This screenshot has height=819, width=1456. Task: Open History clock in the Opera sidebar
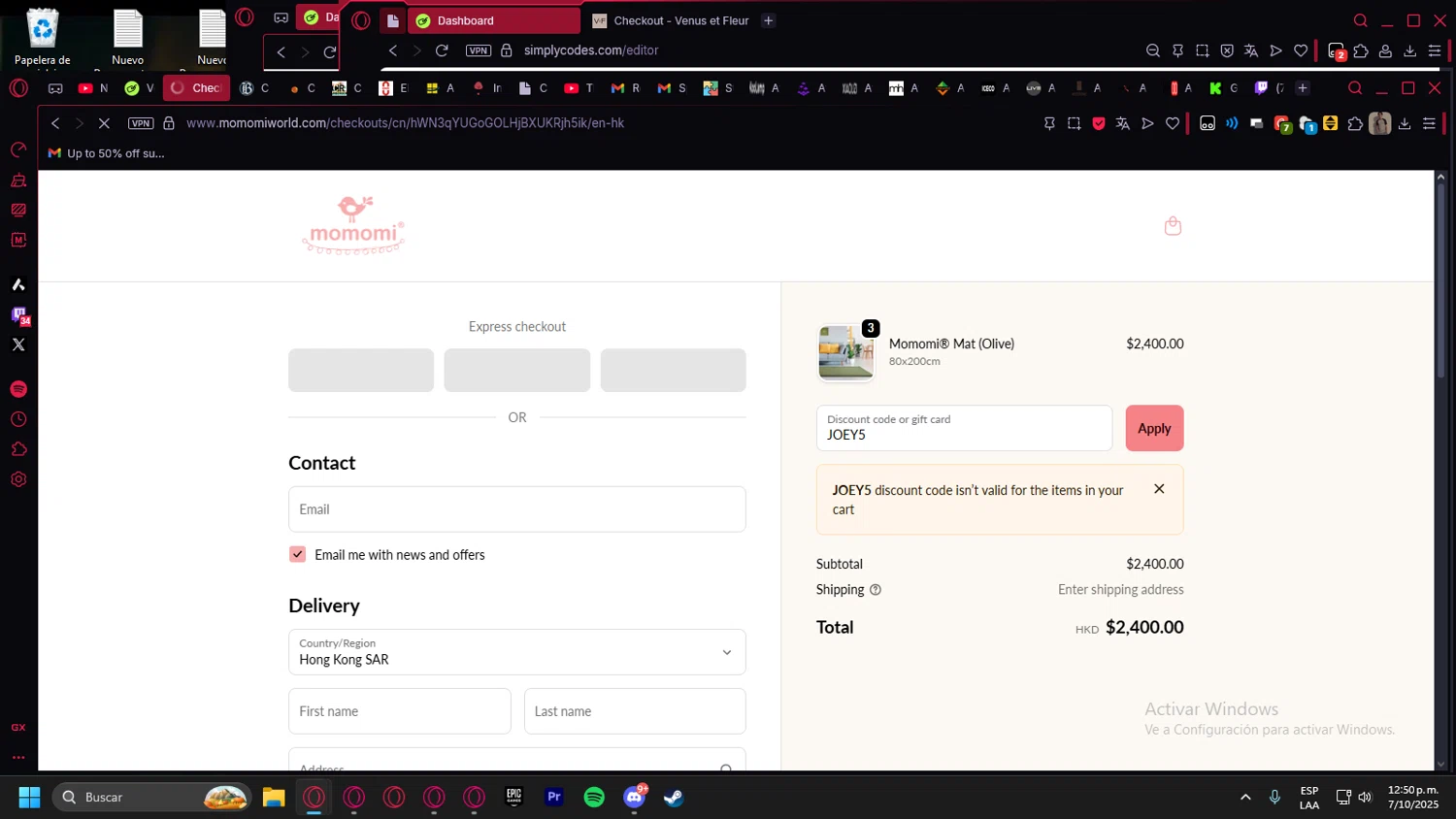pyautogui.click(x=18, y=419)
